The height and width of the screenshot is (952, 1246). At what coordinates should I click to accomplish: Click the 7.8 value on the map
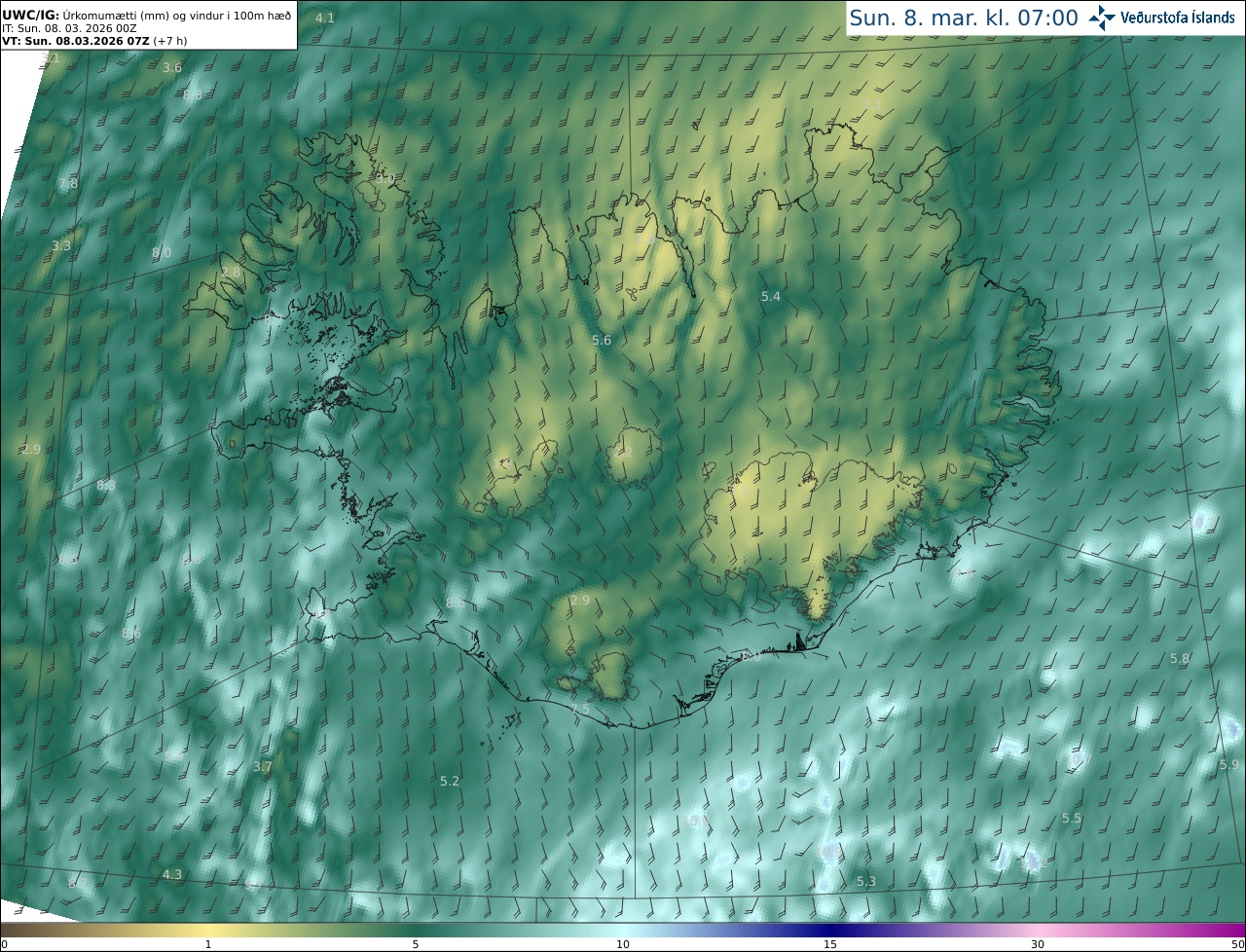[x=67, y=183]
